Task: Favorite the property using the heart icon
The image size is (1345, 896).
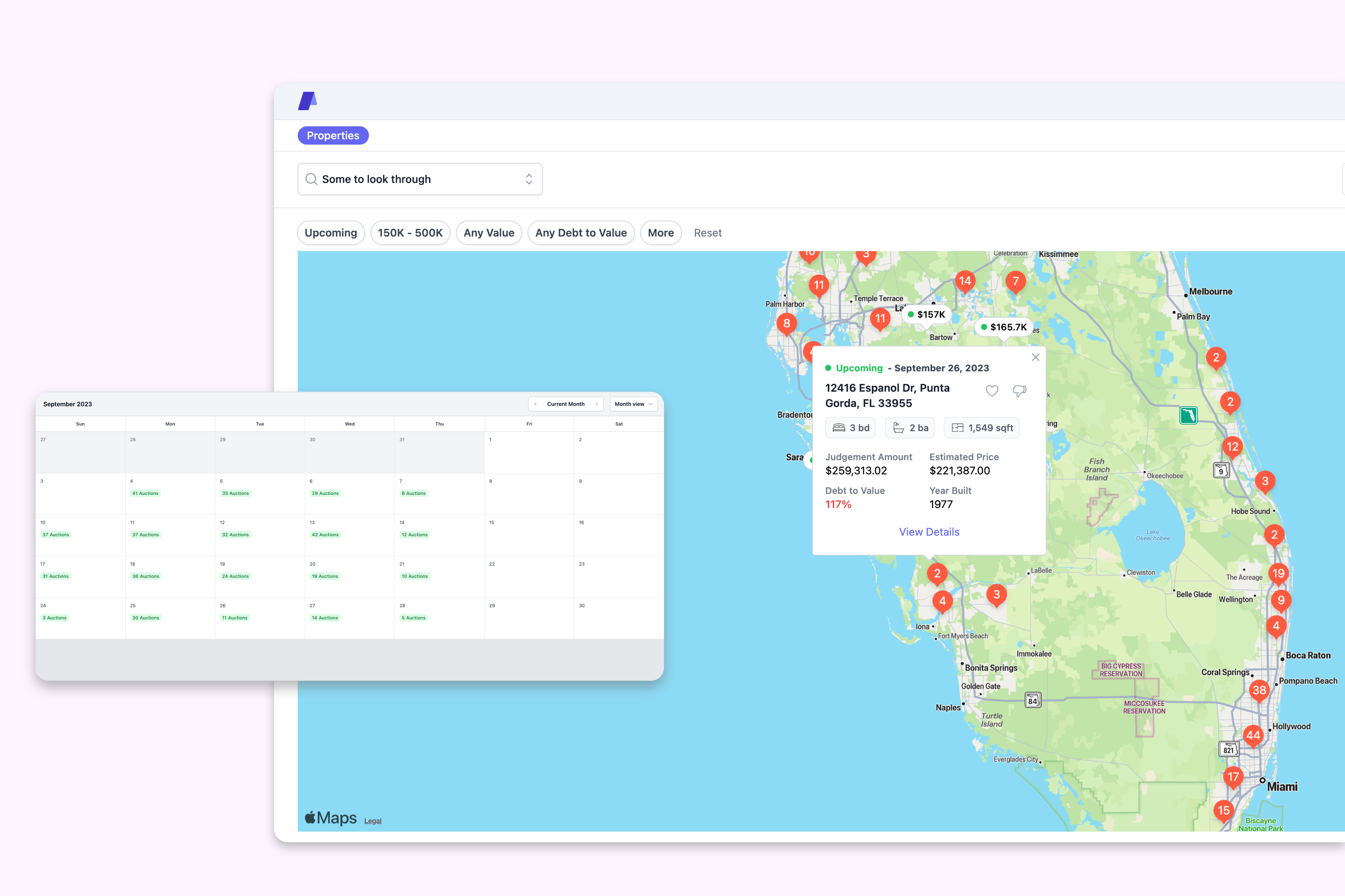Action: 992,391
